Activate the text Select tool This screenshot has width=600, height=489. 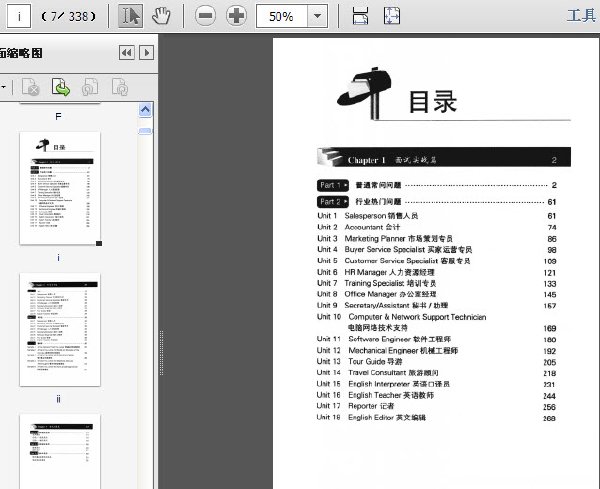pos(130,16)
